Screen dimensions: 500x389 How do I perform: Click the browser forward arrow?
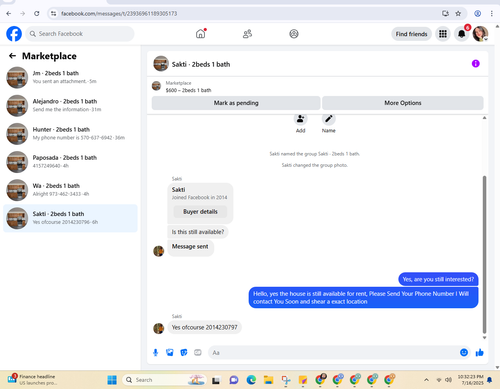[23, 14]
